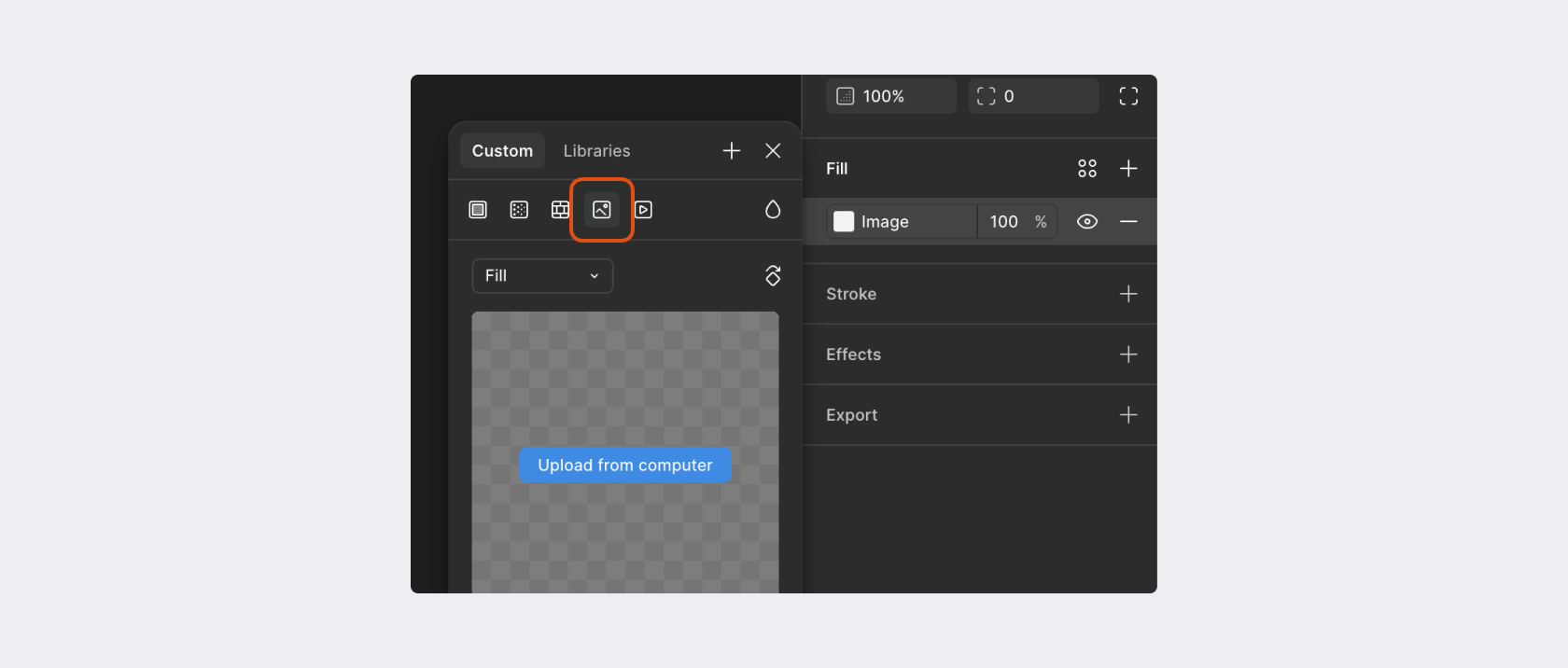Click Upload from computer button
The width and height of the screenshot is (1568, 668).
pos(625,466)
